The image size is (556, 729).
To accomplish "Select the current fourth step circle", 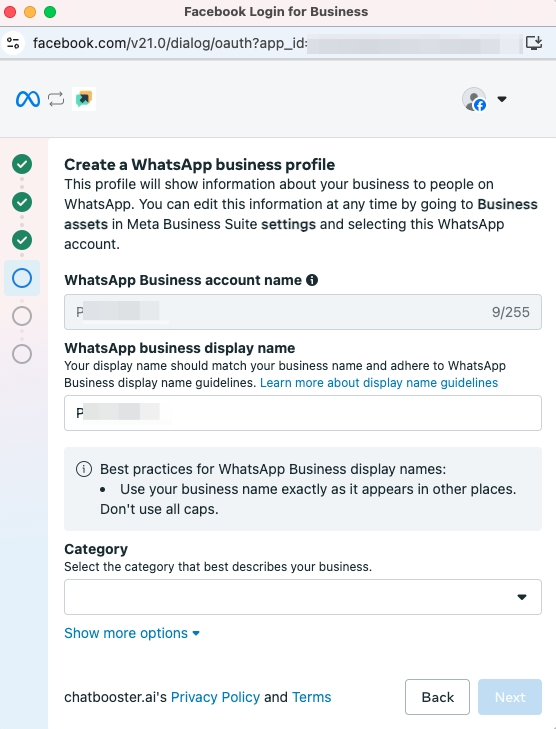I will coord(22,278).
